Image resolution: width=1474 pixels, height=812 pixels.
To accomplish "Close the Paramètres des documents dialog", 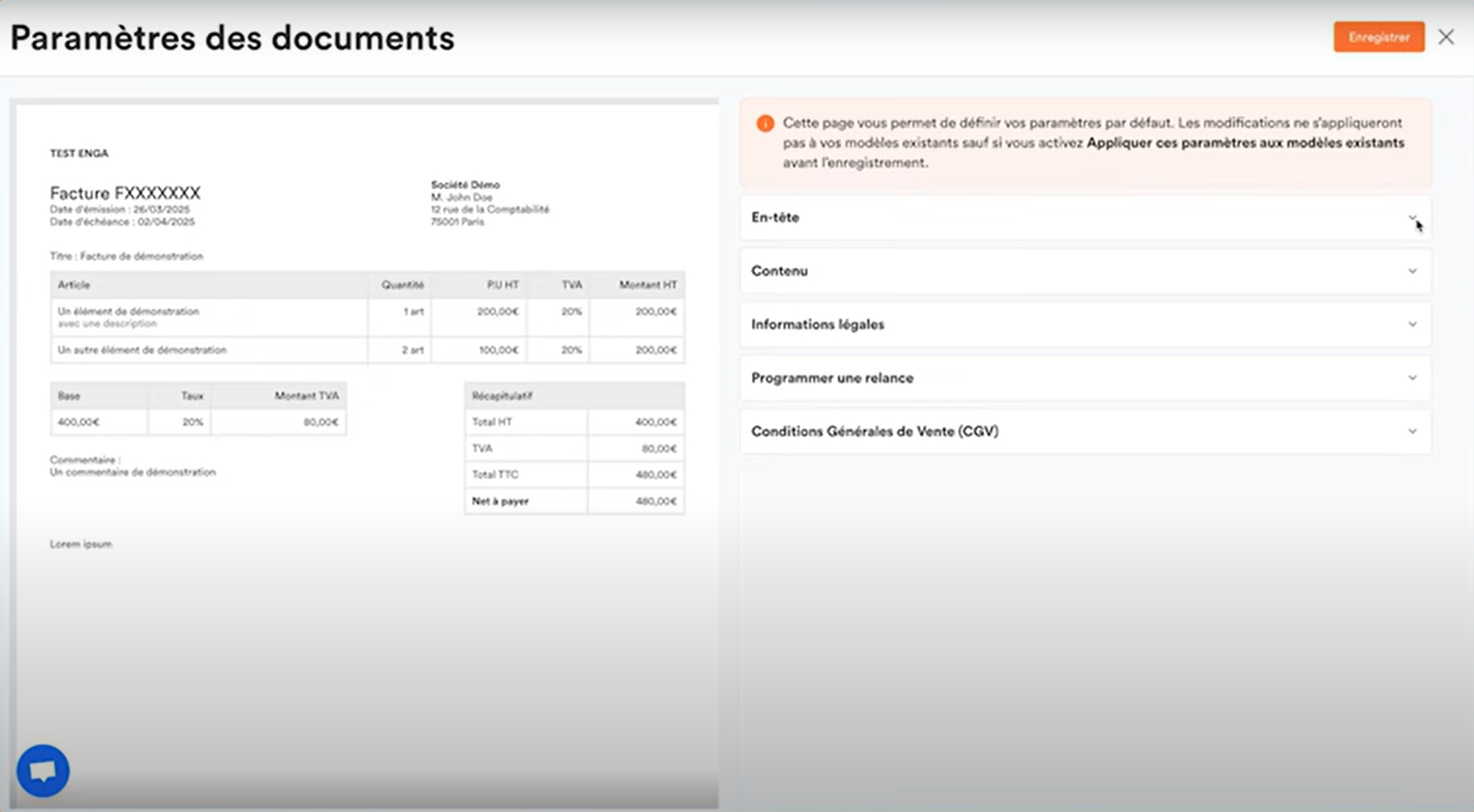I will [1445, 37].
